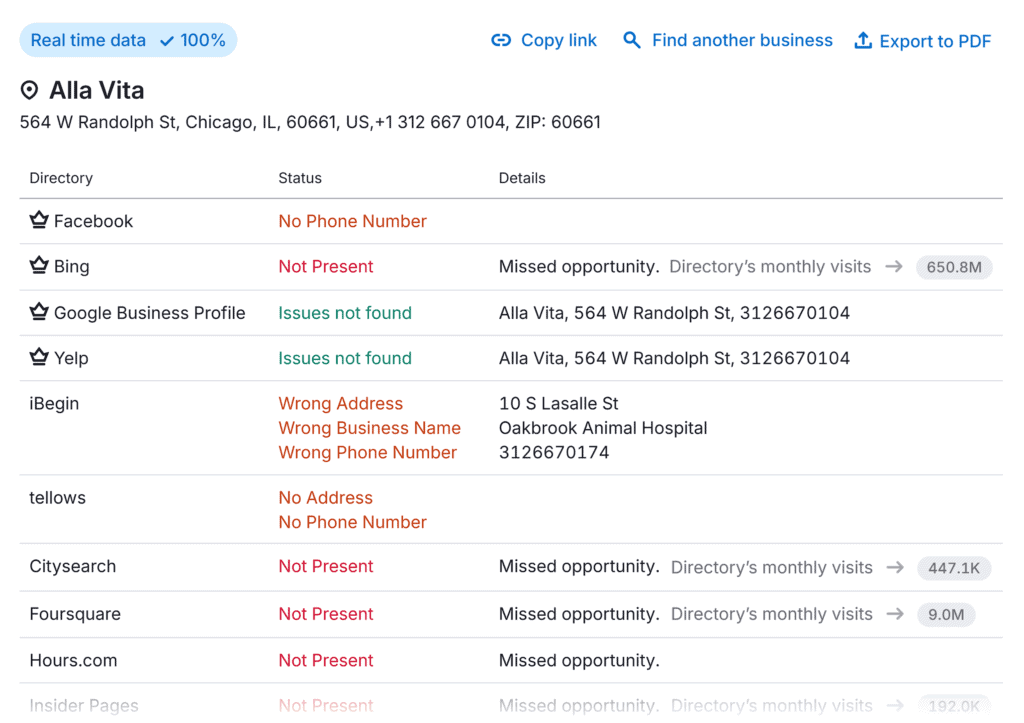Click the Status column header
Screen dimensions: 1024x723
pyautogui.click(x=300, y=178)
